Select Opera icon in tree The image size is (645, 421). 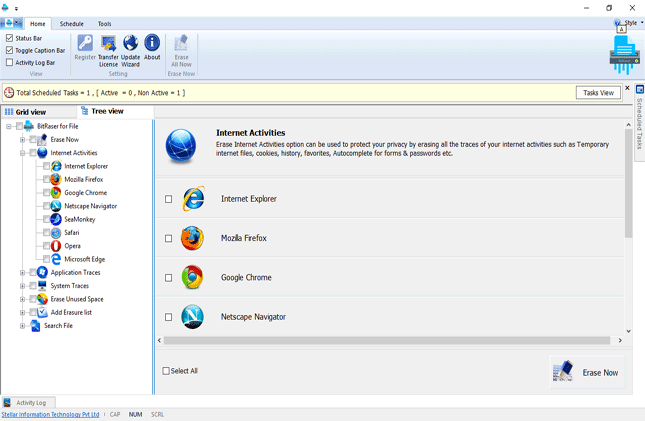pos(56,246)
